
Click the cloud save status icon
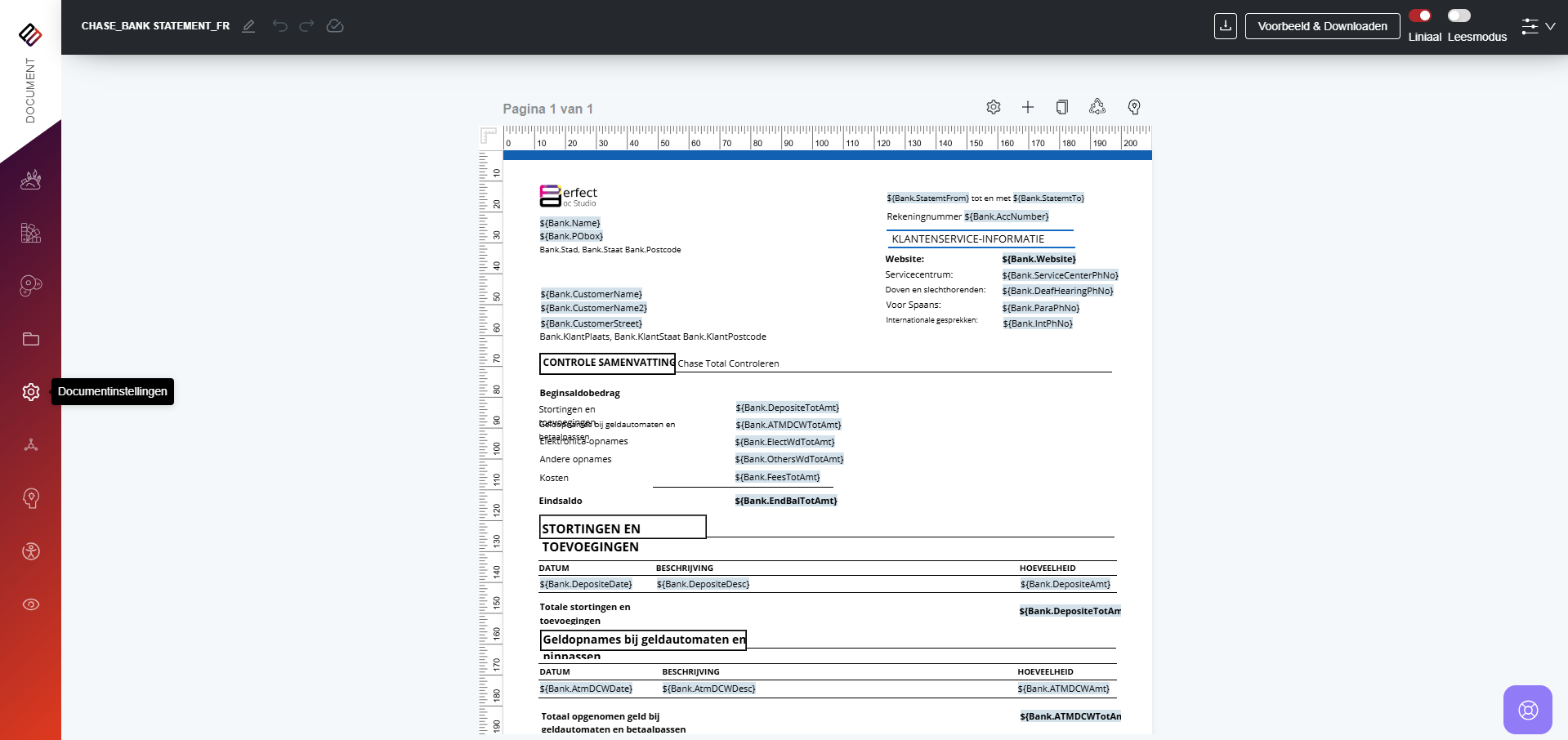click(335, 26)
